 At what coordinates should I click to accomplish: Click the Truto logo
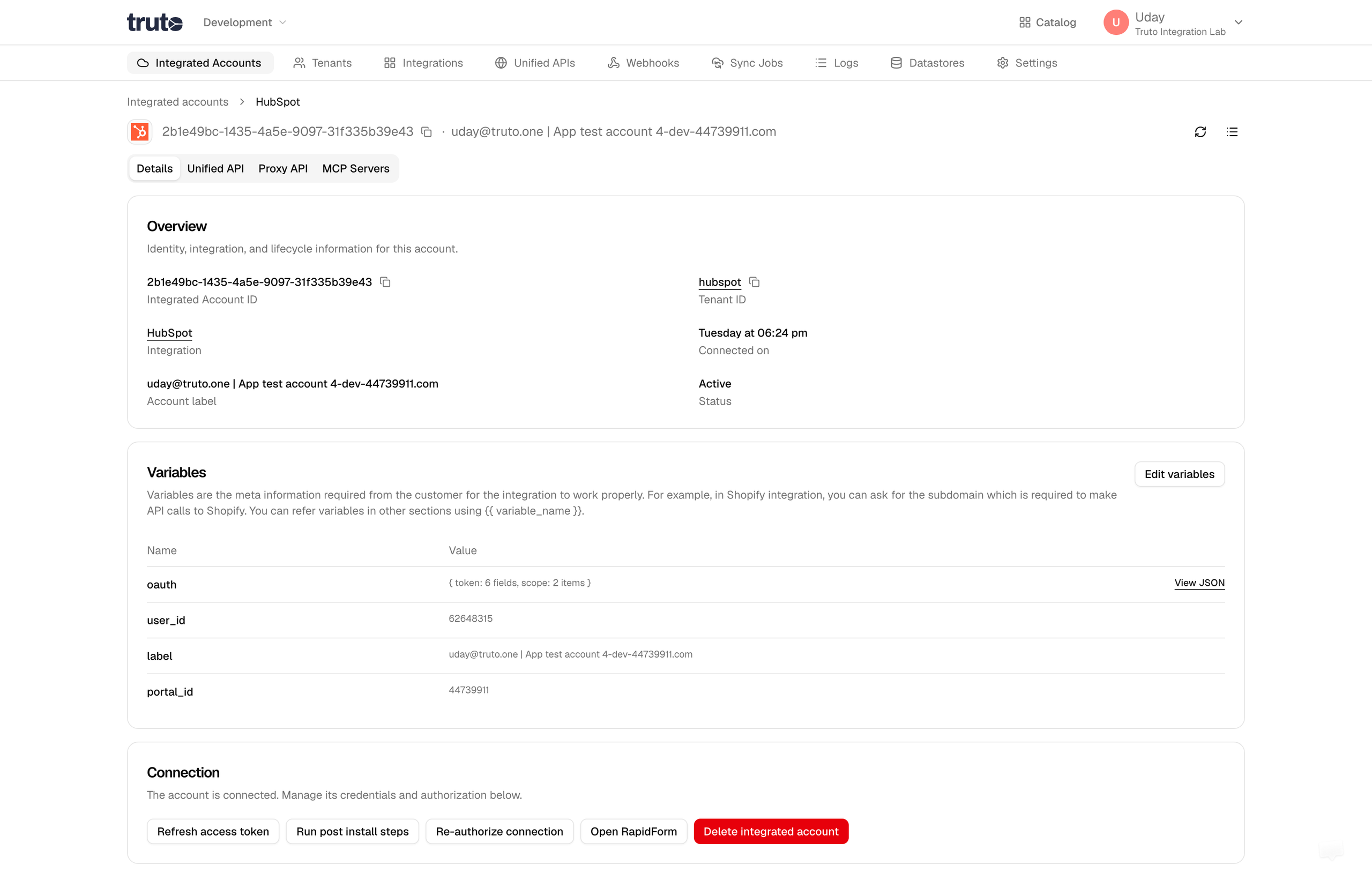154,23
